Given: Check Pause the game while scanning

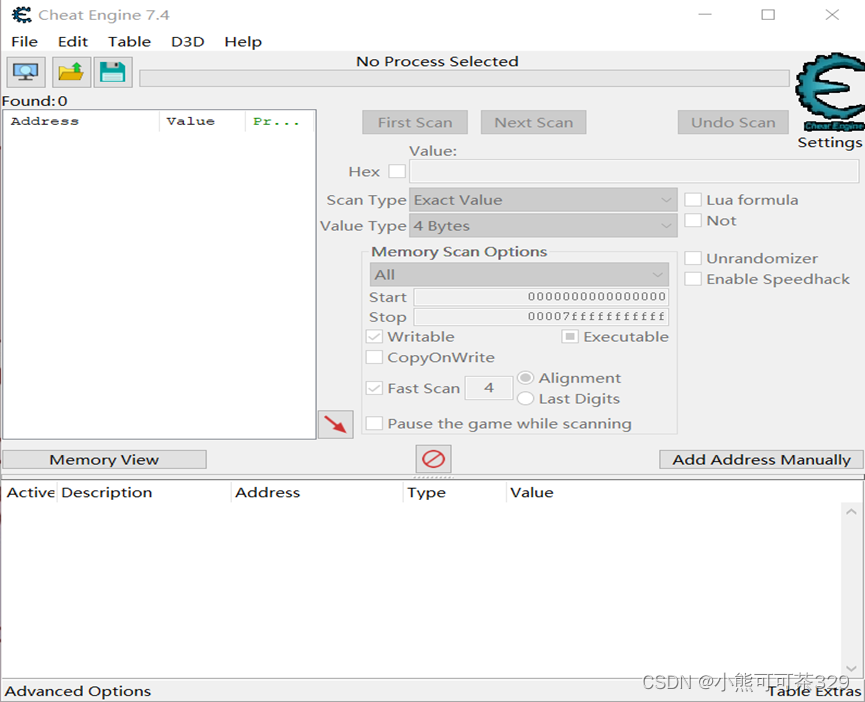Looking at the screenshot, I should pyautogui.click(x=374, y=424).
